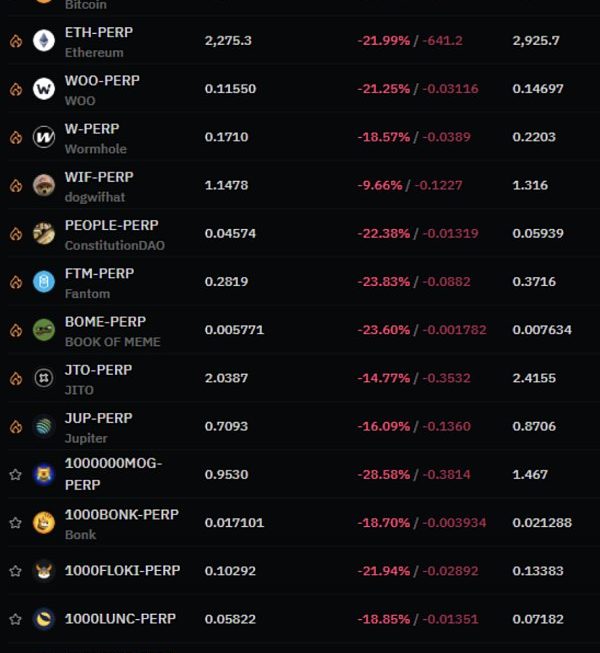This screenshot has width=600, height=653.
Task: Open the 1000FLOKI-PERP market
Action: pyautogui.click(x=122, y=571)
